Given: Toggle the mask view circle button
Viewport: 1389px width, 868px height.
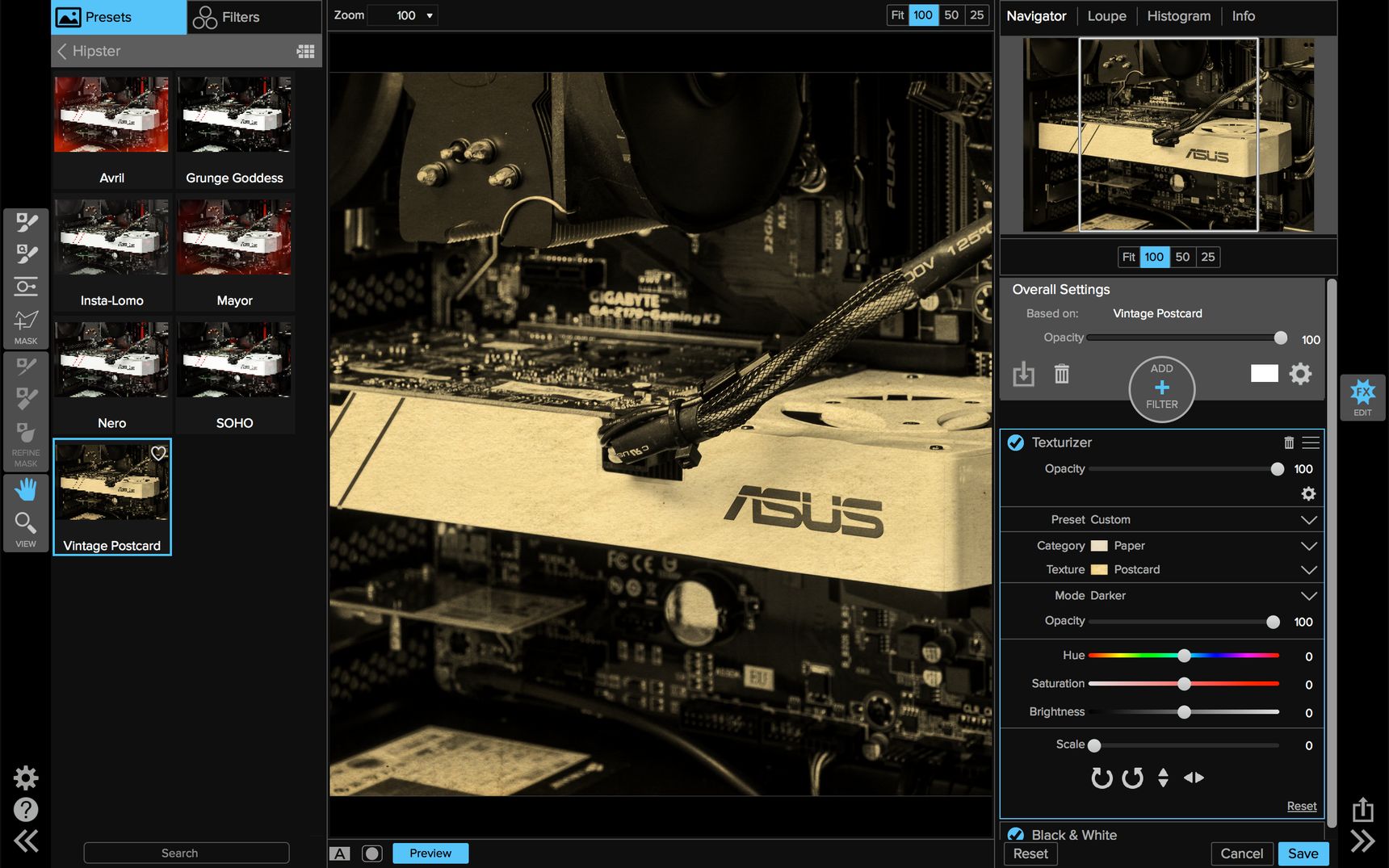Looking at the screenshot, I should (371, 853).
